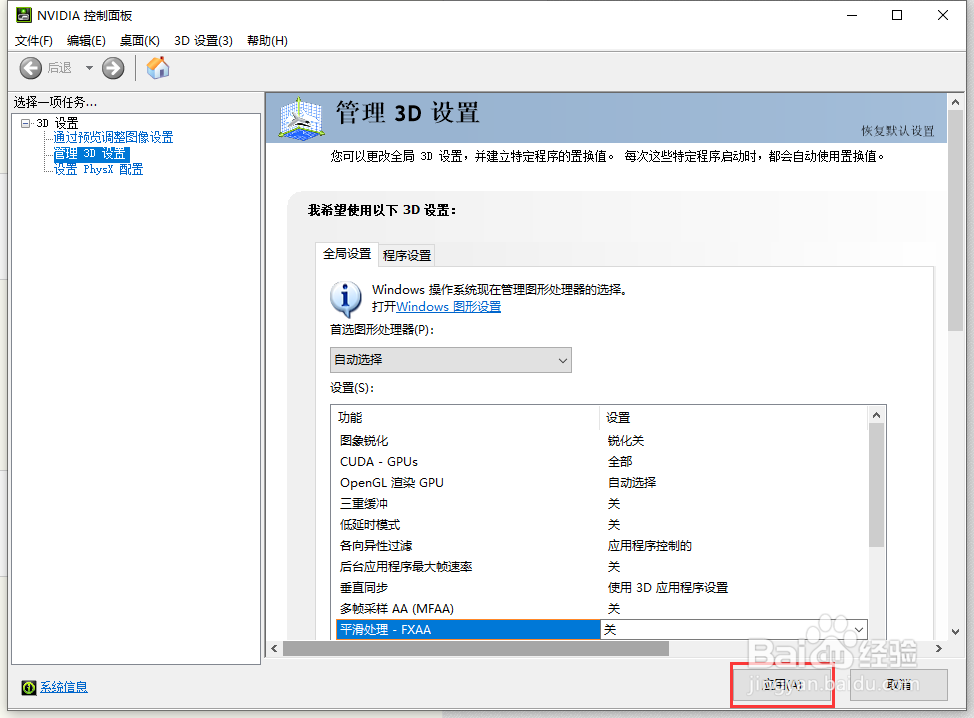This screenshot has width=974, height=718.
Task: Click the Back arrow toolbar icon
Action: click(30, 68)
